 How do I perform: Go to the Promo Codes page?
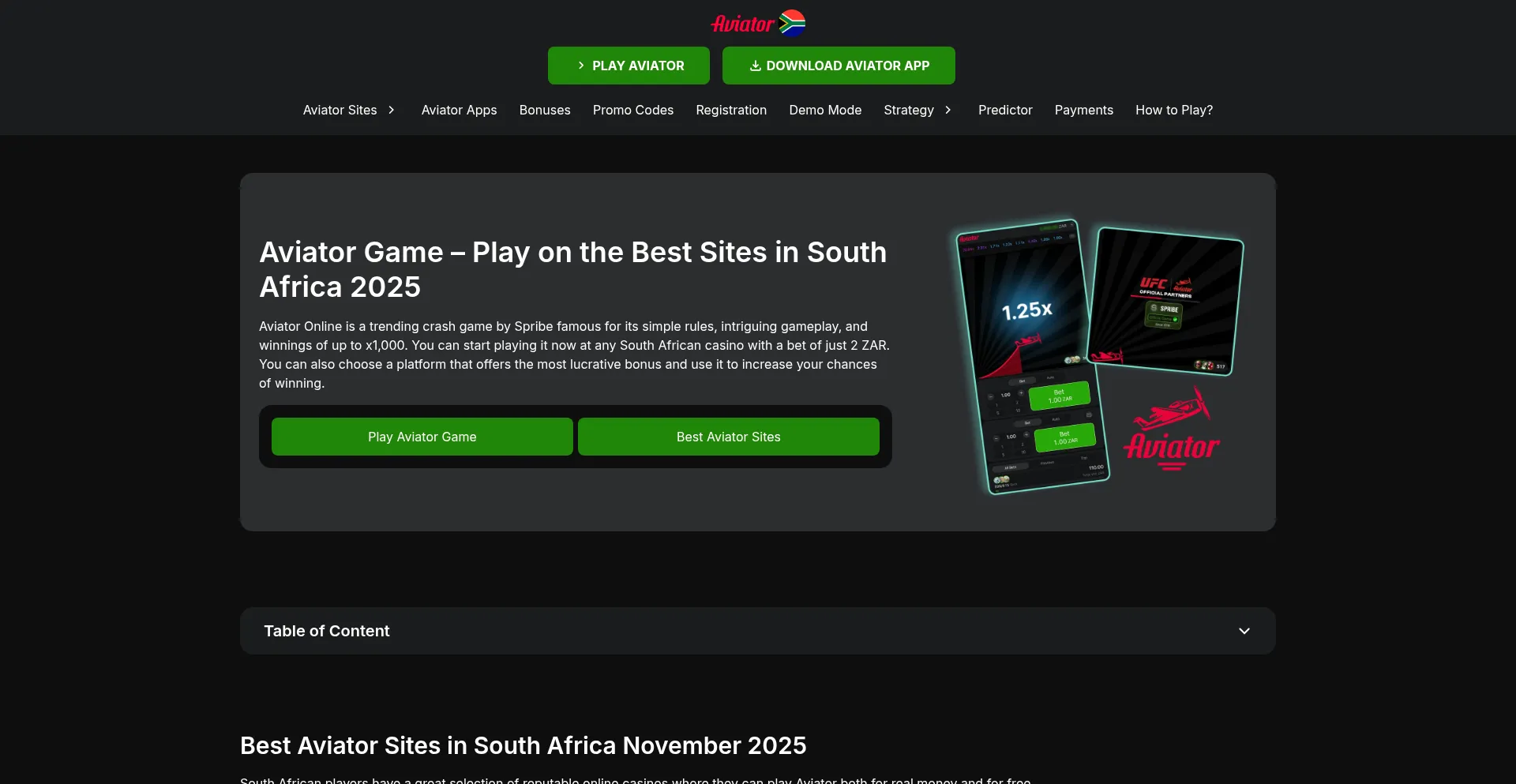click(633, 110)
